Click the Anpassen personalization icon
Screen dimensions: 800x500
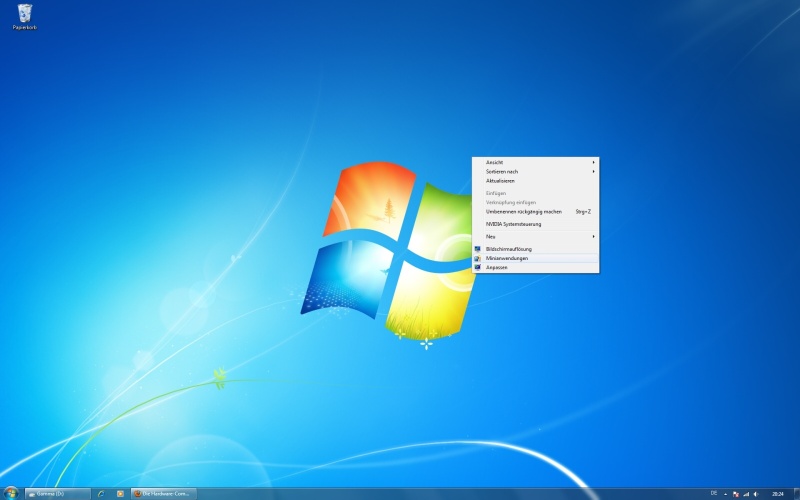(478, 267)
